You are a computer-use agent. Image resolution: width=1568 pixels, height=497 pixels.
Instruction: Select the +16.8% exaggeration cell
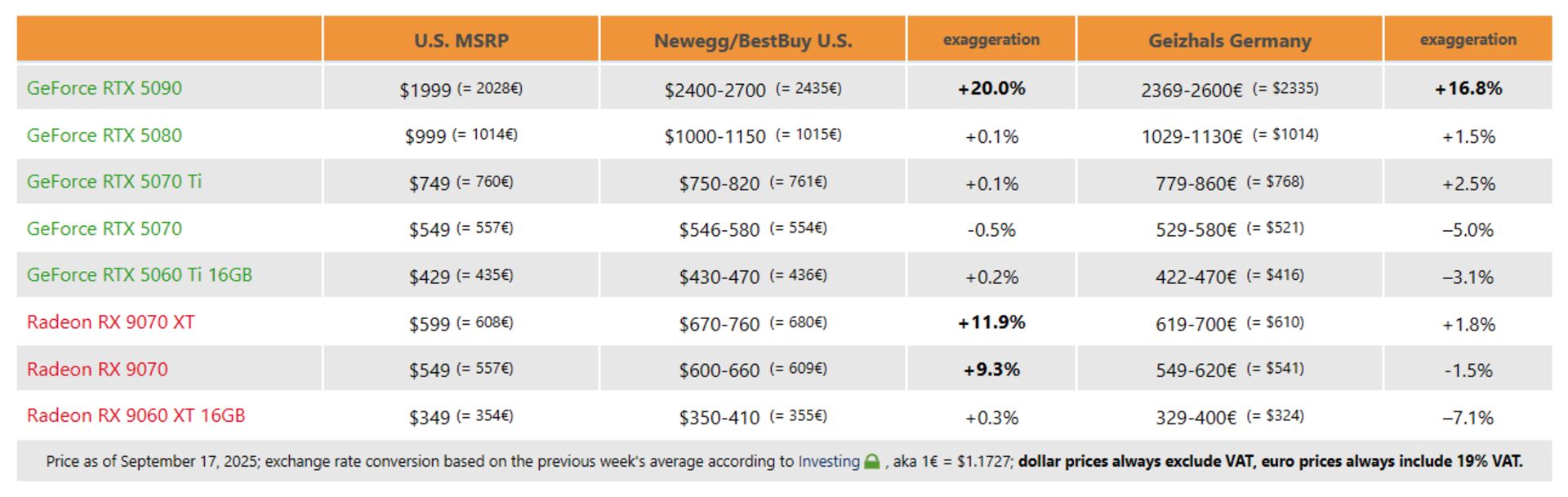coord(1468,88)
